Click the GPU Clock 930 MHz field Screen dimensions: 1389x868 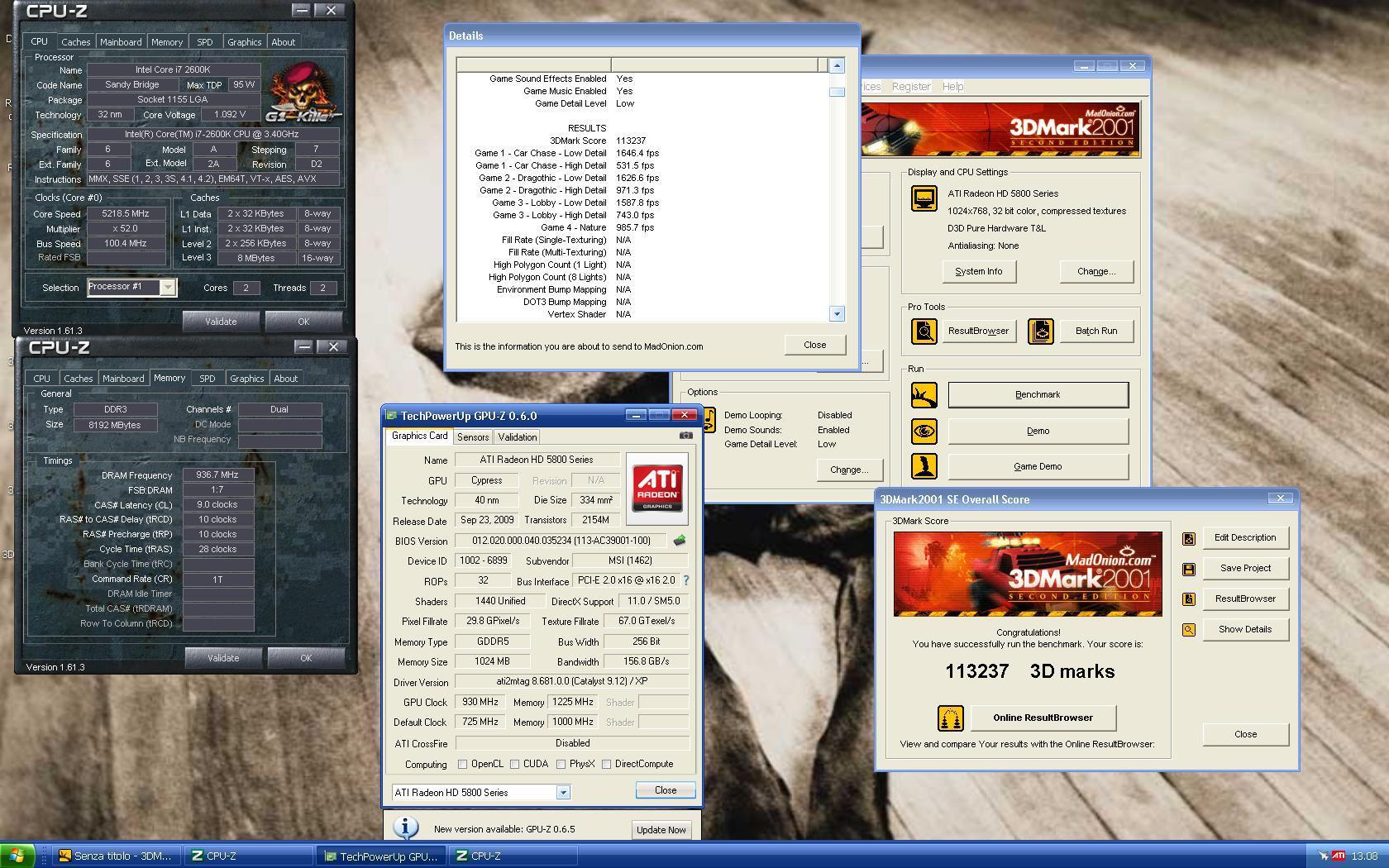[x=480, y=702]
